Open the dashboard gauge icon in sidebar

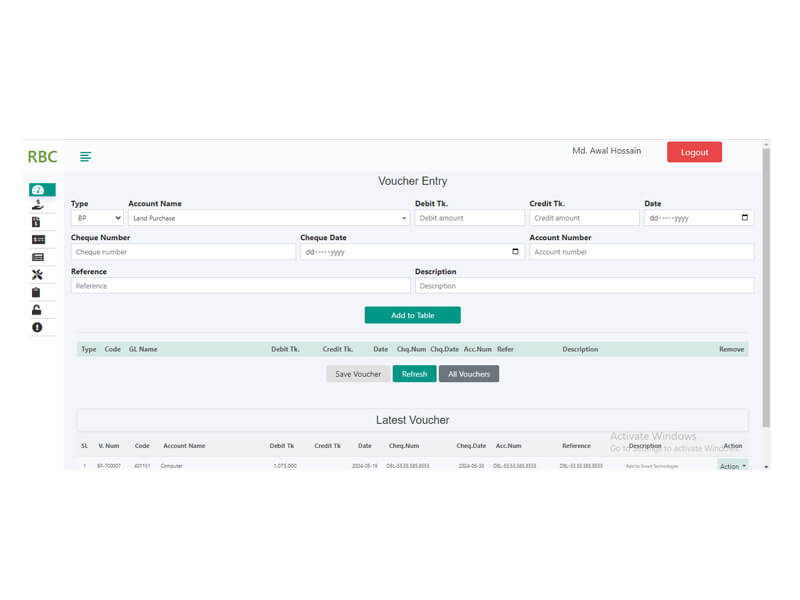38,189
